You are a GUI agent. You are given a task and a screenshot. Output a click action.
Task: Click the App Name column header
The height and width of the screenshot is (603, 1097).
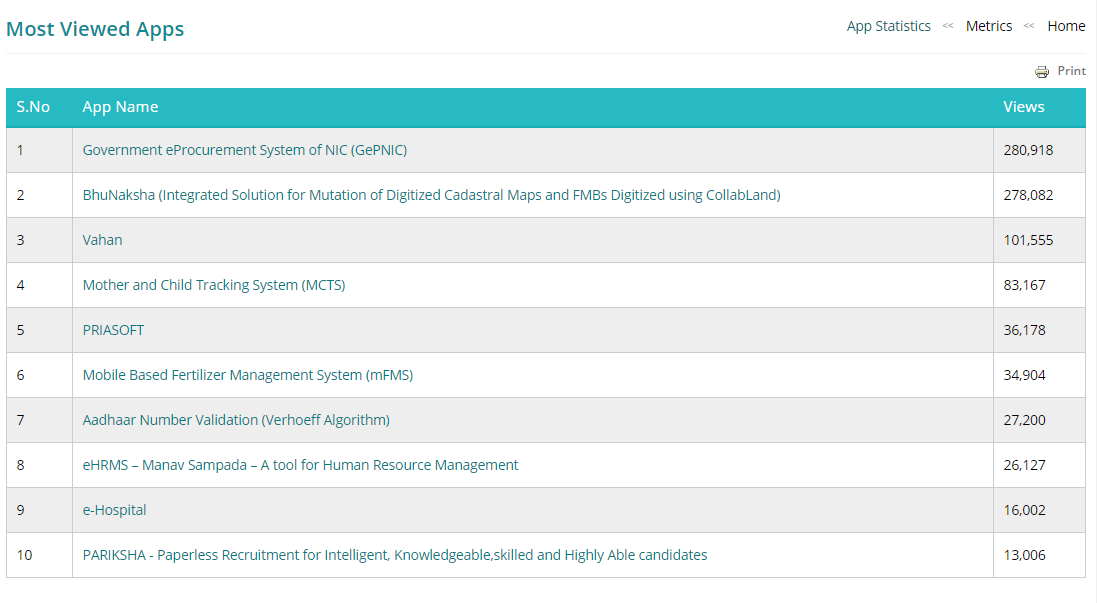tap(121, 107)
